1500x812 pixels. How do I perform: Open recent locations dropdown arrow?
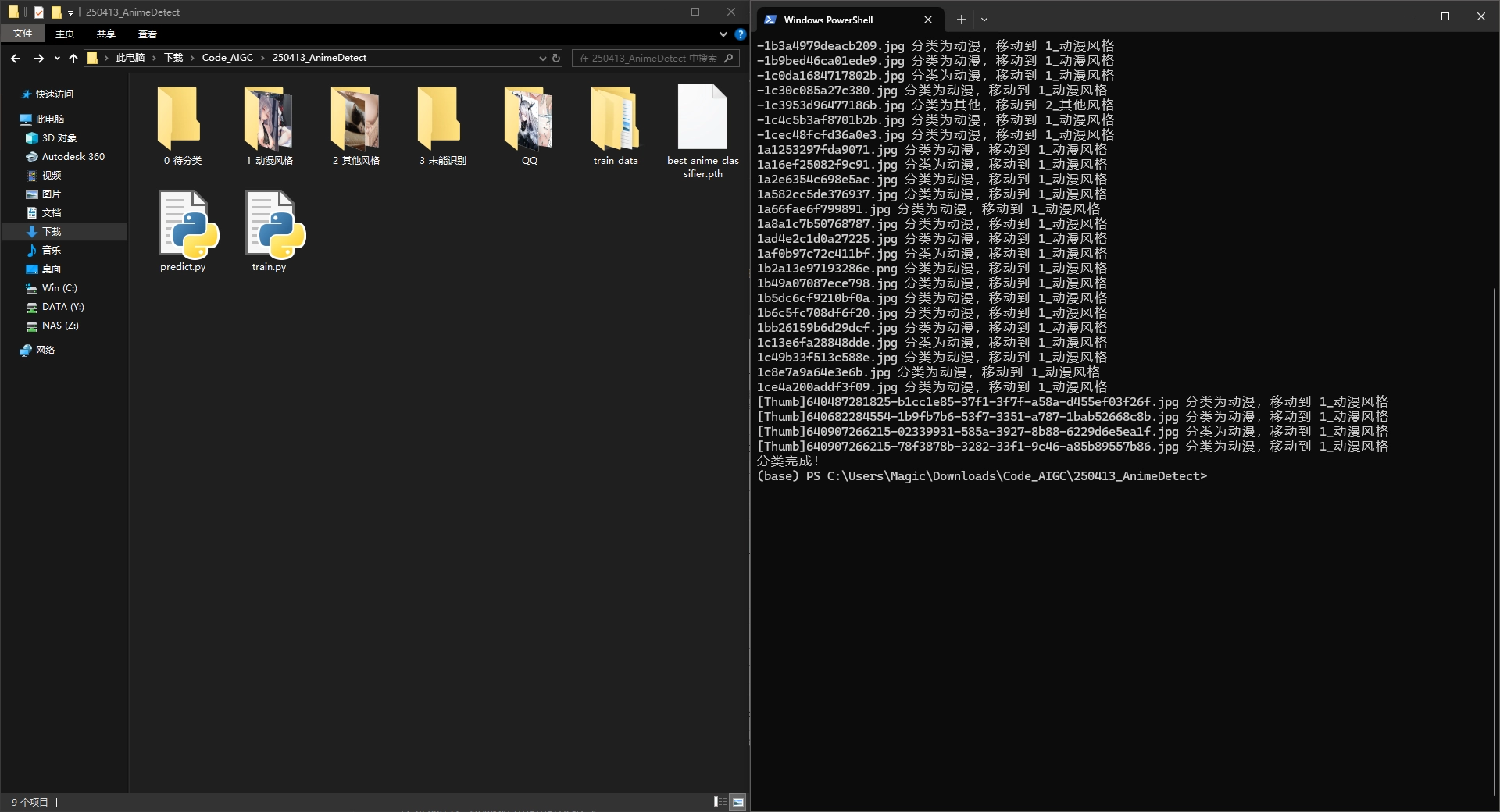57,58
